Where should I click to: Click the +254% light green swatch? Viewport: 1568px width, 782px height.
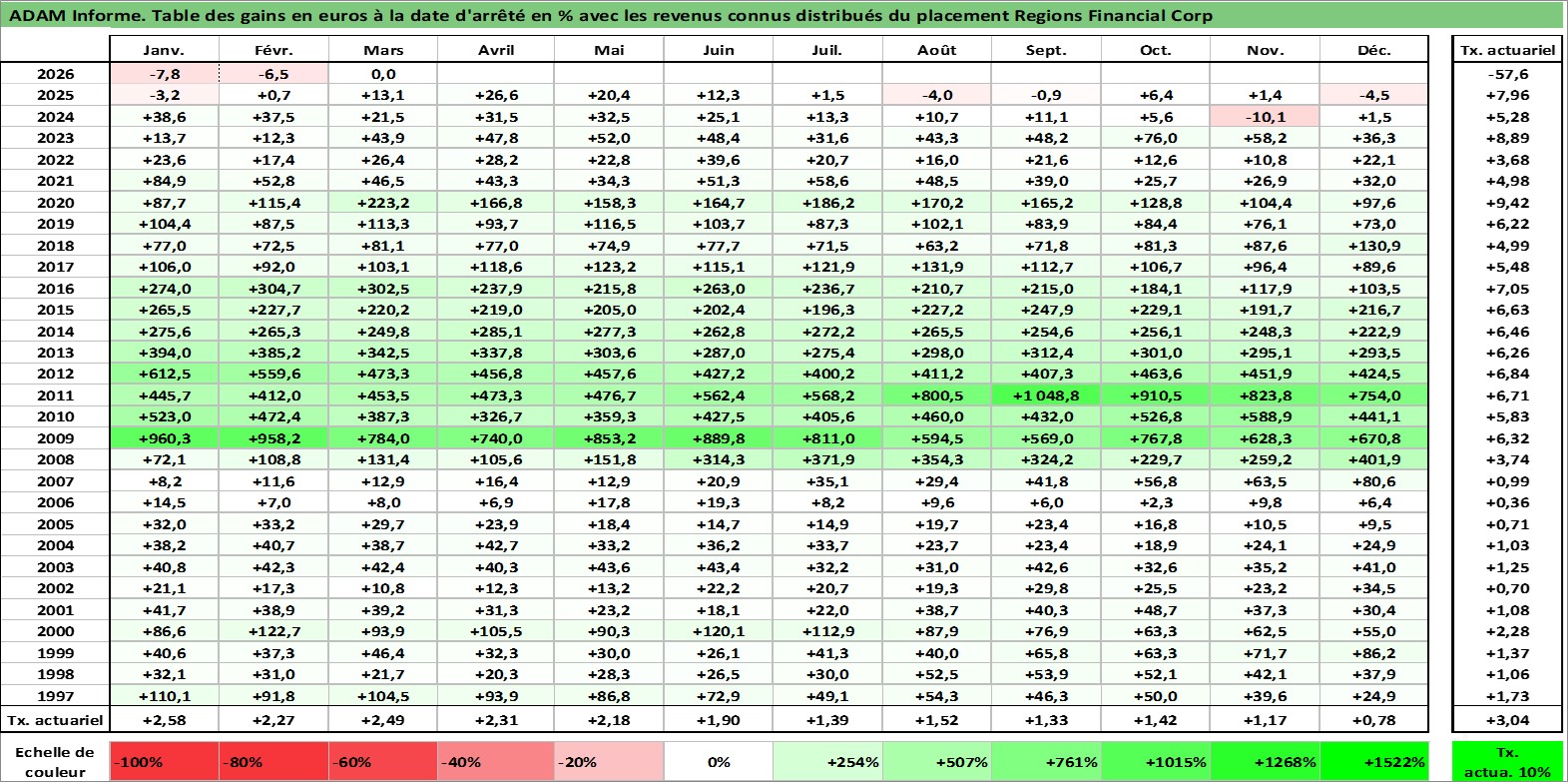click(x=827, y=762)
